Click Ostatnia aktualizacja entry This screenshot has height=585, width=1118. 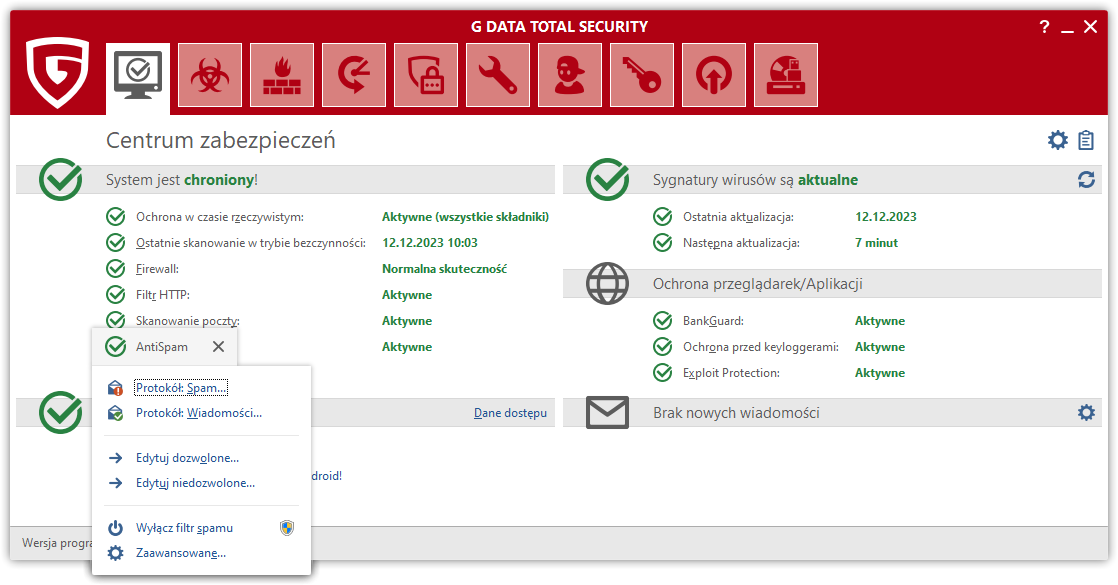pos(738,217)
